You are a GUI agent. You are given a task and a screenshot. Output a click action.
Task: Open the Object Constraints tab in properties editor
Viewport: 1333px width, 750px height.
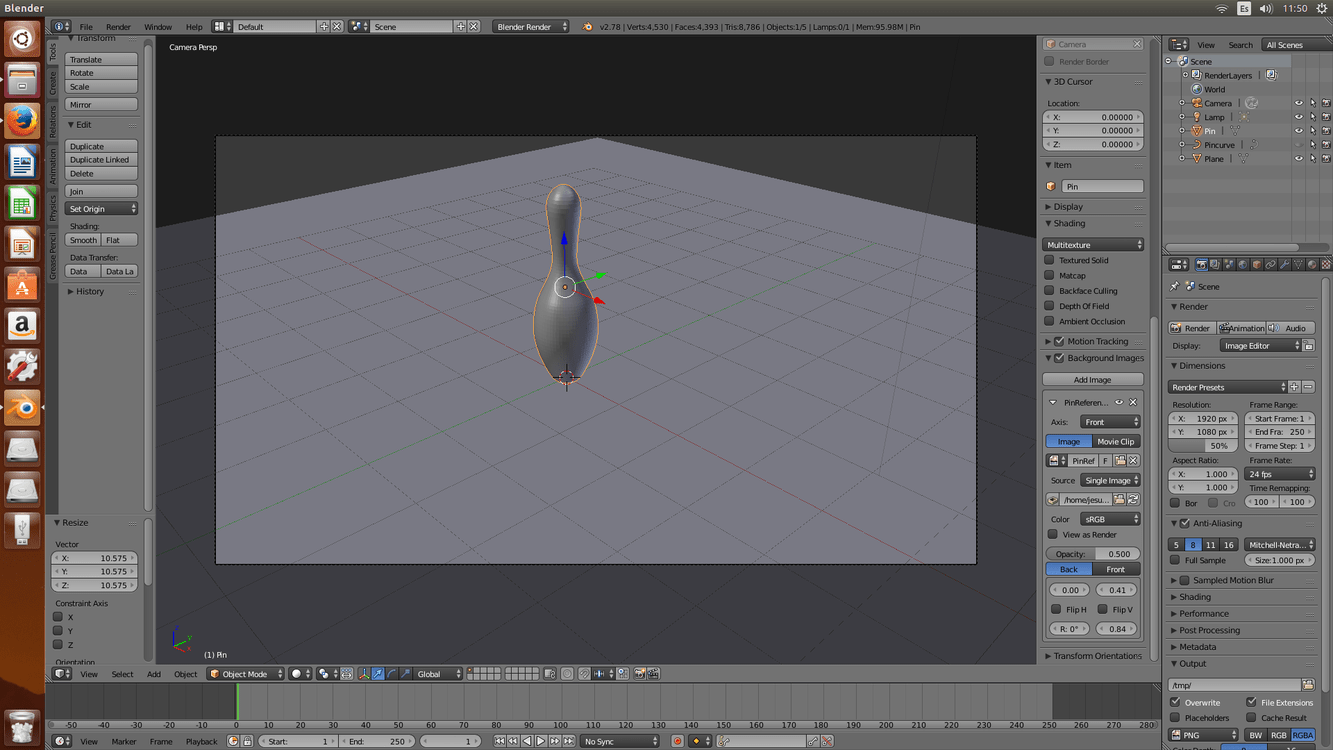pyautogui.click(x=1272, y=264)
